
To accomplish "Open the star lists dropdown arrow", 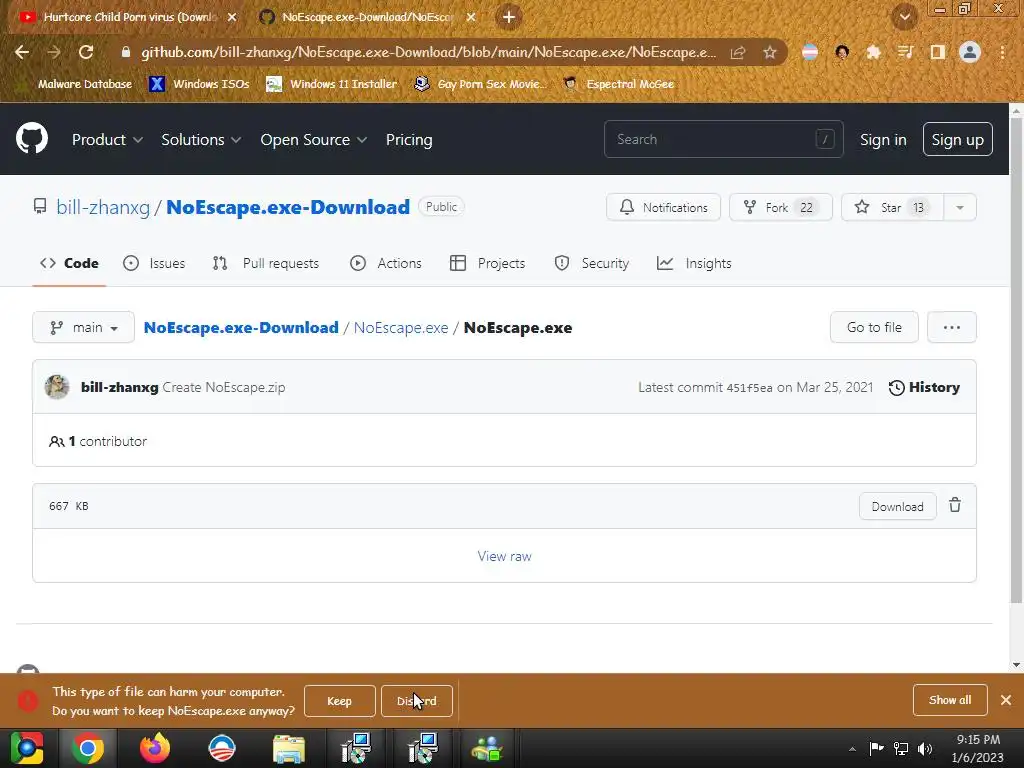I will [959, 208].
